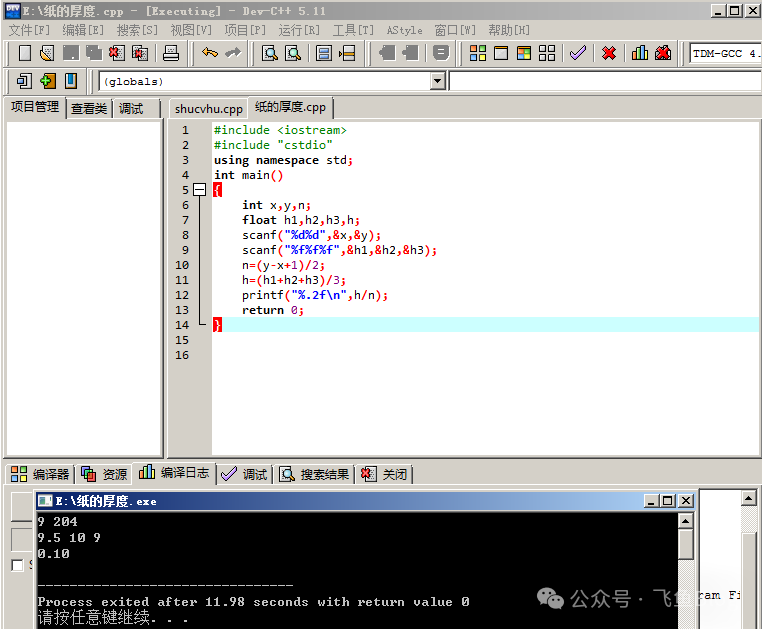Click the Compile four-squares icon
The height and width of the screenshot is (629, 762).
click(478, 53)
